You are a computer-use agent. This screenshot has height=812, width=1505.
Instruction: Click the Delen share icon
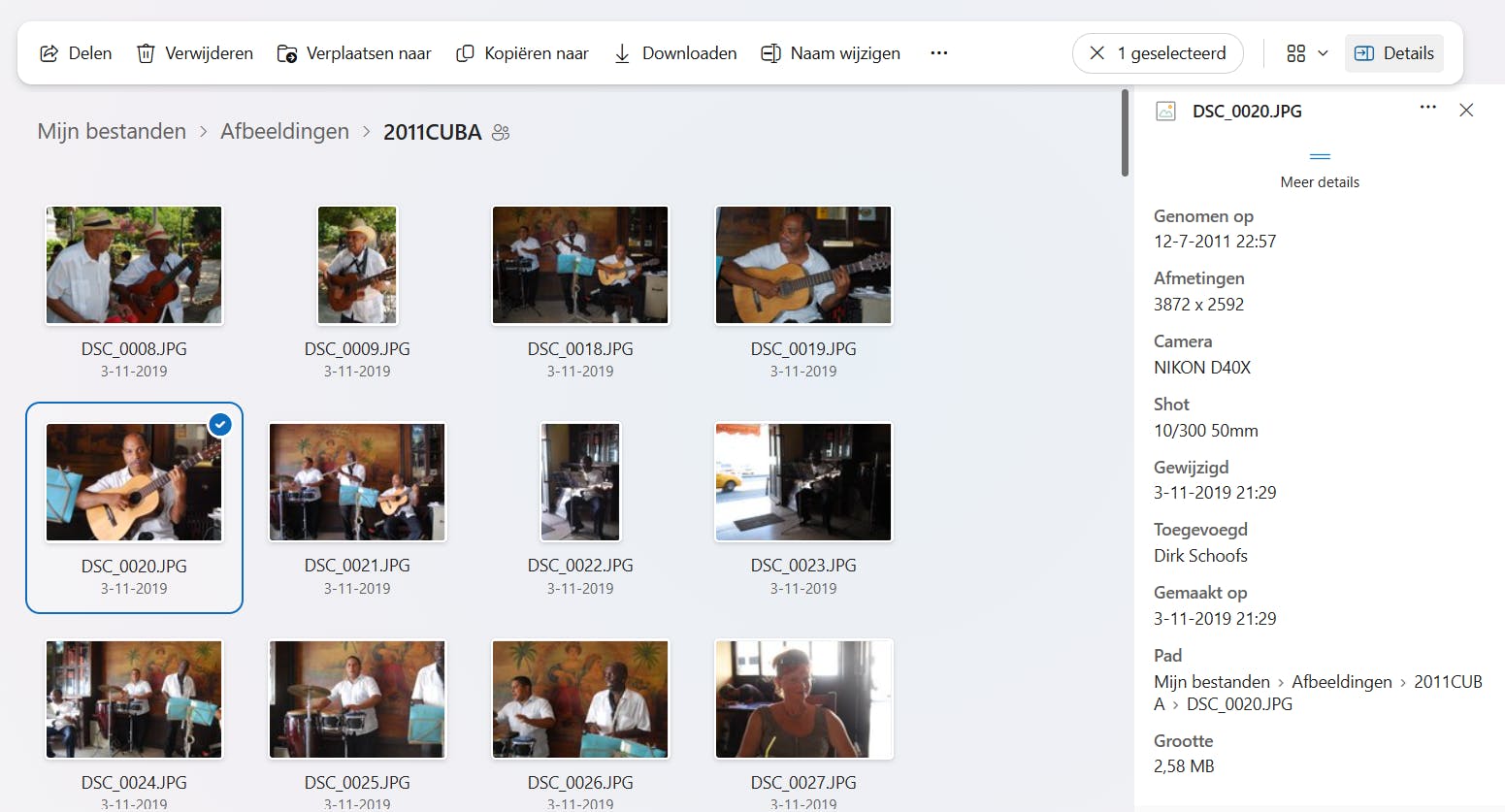point(49,53)
